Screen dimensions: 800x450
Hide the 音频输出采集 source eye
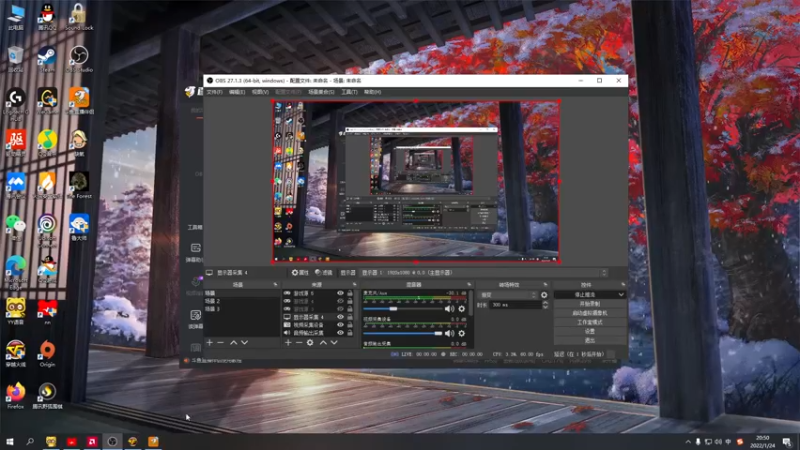[x=340, y=333]
